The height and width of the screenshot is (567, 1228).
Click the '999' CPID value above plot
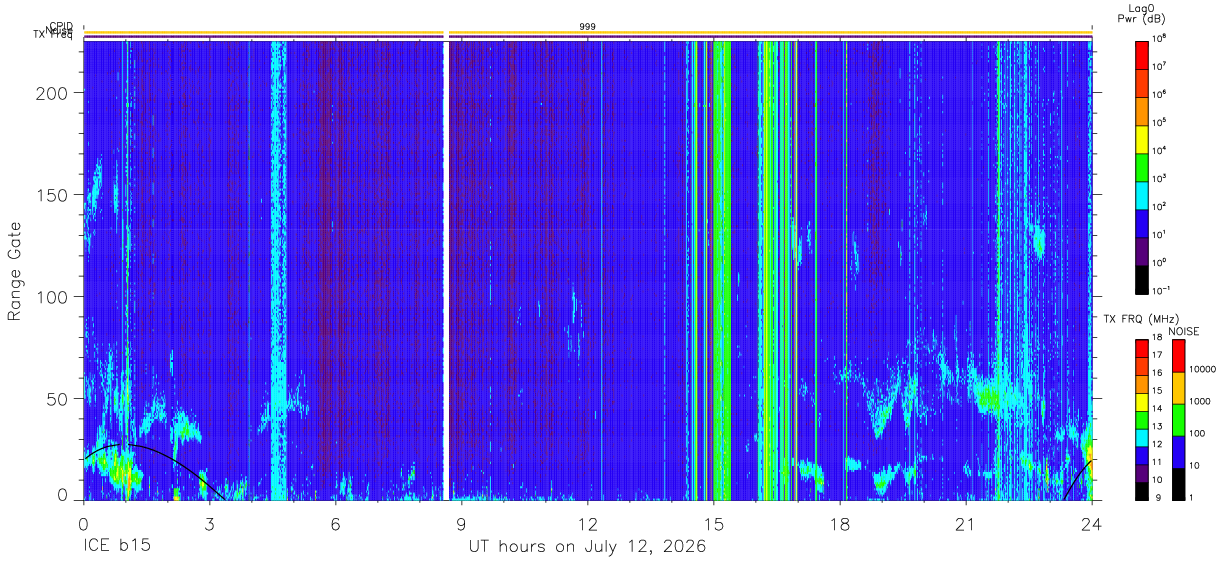[588, 26]
